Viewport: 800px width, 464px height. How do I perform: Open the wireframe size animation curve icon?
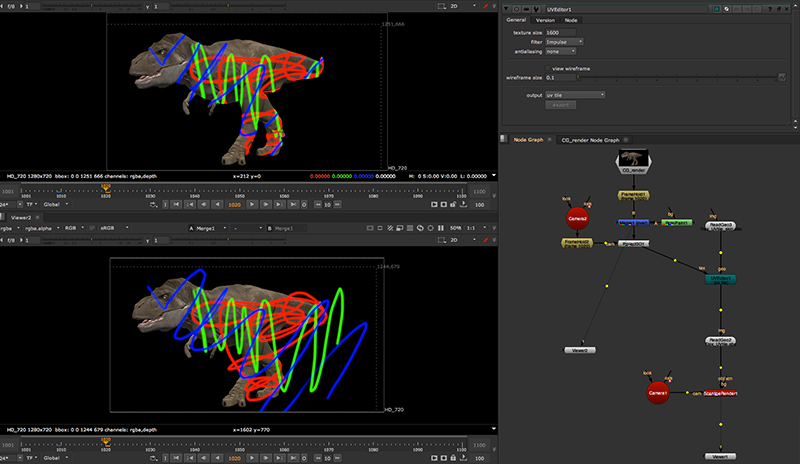[782, 76]
